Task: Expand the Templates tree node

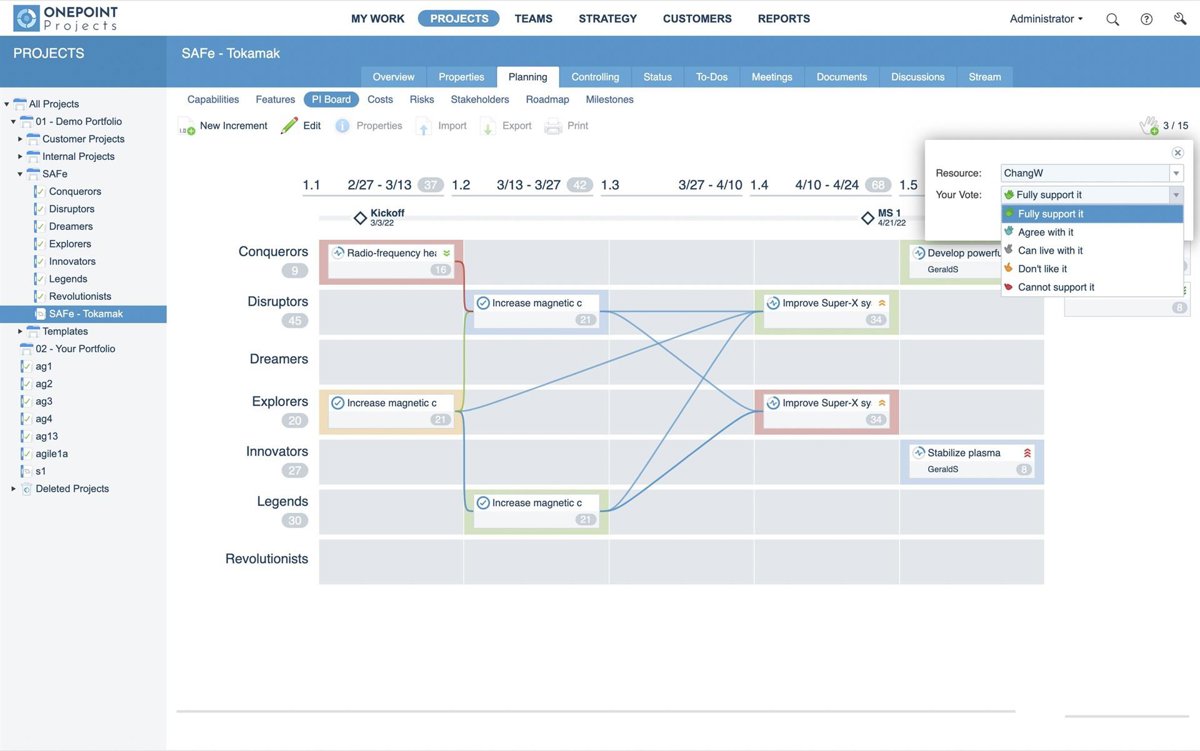Action: 20,331
